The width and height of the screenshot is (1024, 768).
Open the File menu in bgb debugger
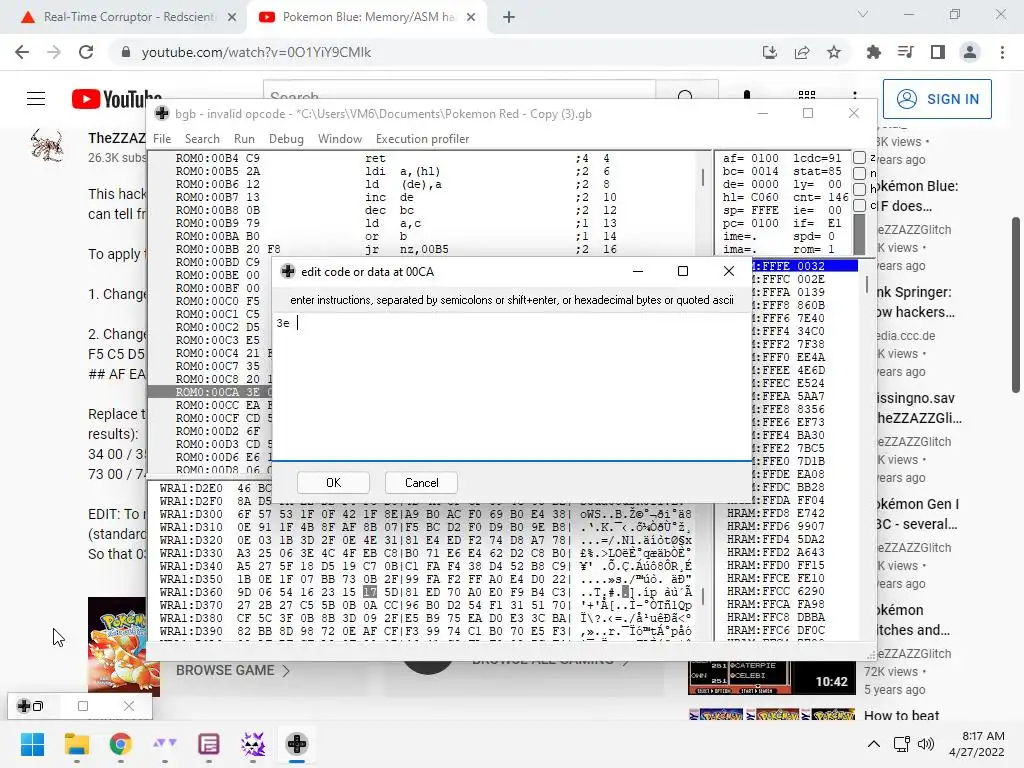(x=162, y=138)
